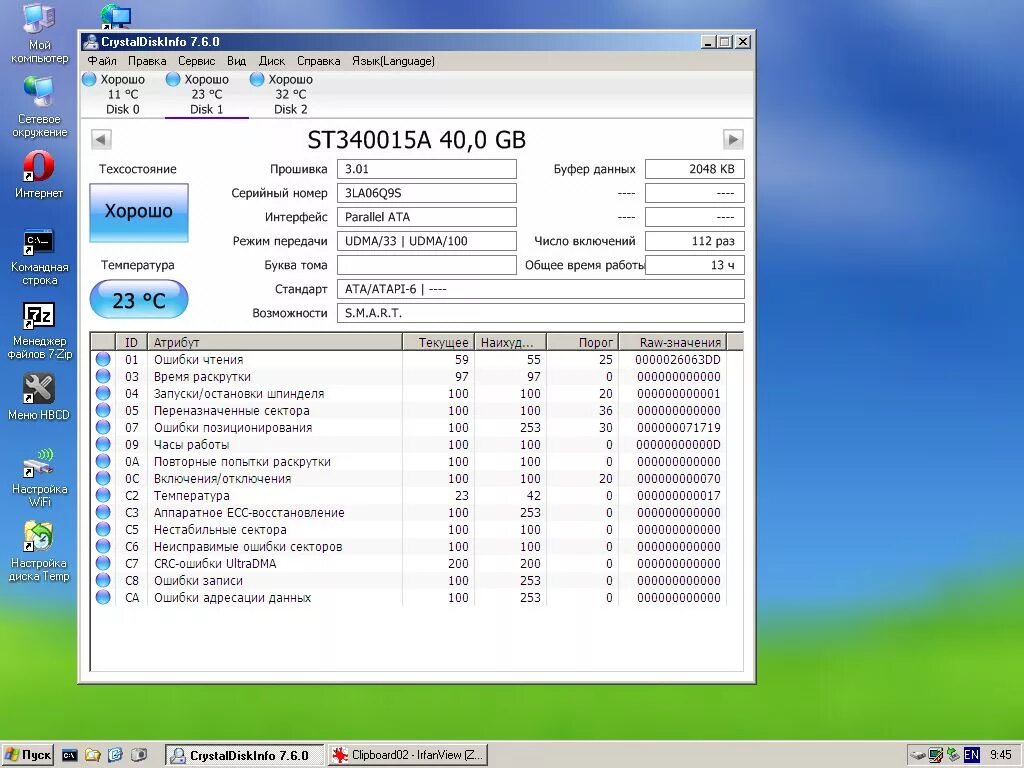The image size is (1024, 768).
Task: Open the Диск menu
Action: click(272, 61)
